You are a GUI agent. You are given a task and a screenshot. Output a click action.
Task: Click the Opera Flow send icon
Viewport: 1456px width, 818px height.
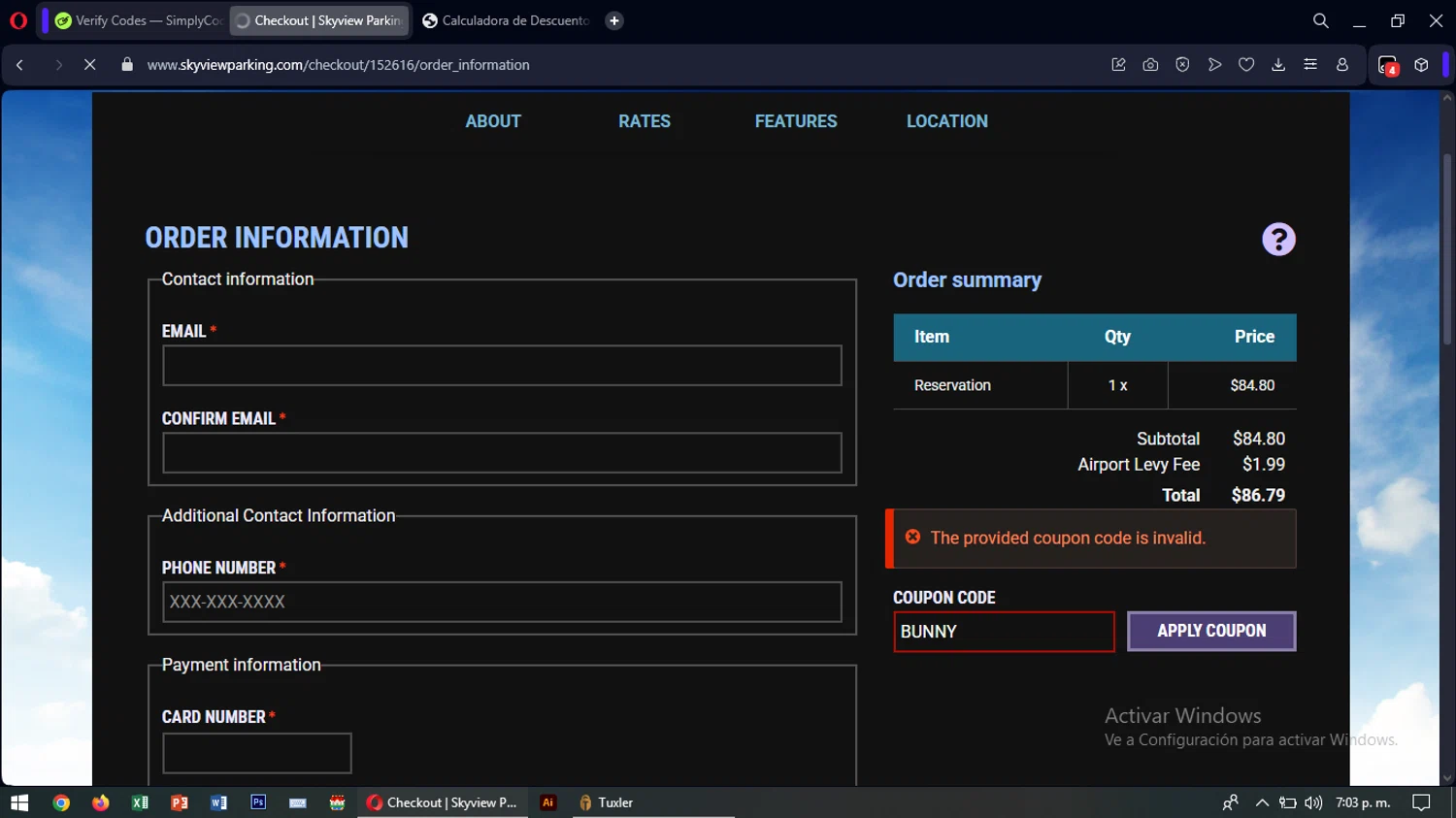1214,65
